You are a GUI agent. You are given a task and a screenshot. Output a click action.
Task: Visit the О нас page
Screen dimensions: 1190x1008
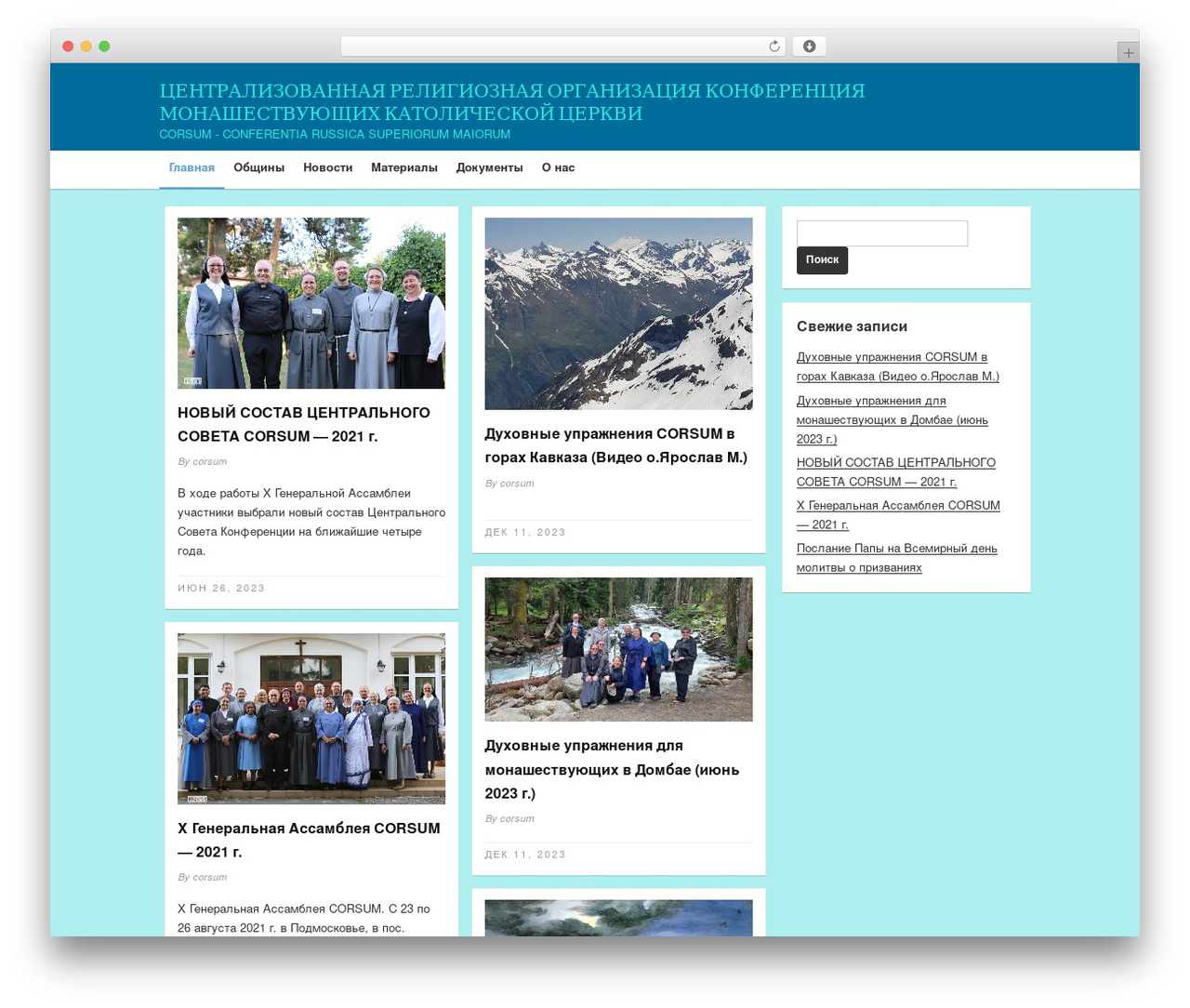tap(558, 168)
